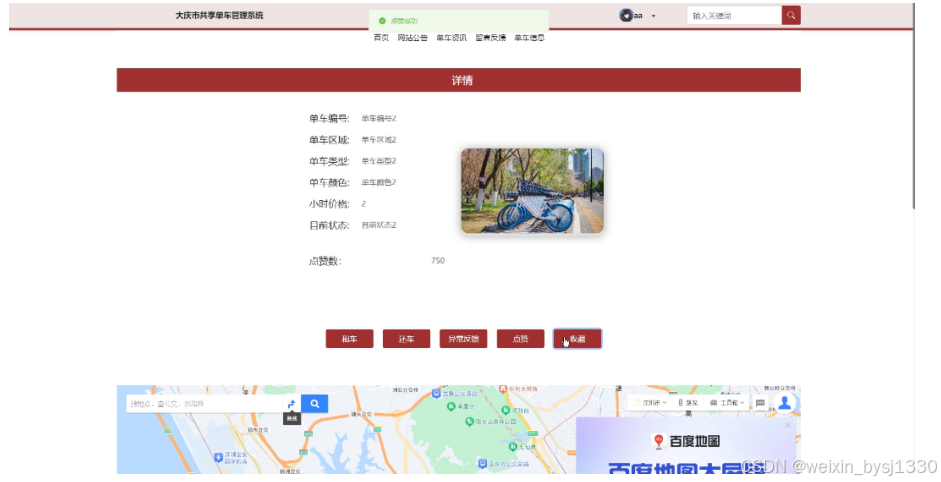Click the 还车 button

(406, 339)
